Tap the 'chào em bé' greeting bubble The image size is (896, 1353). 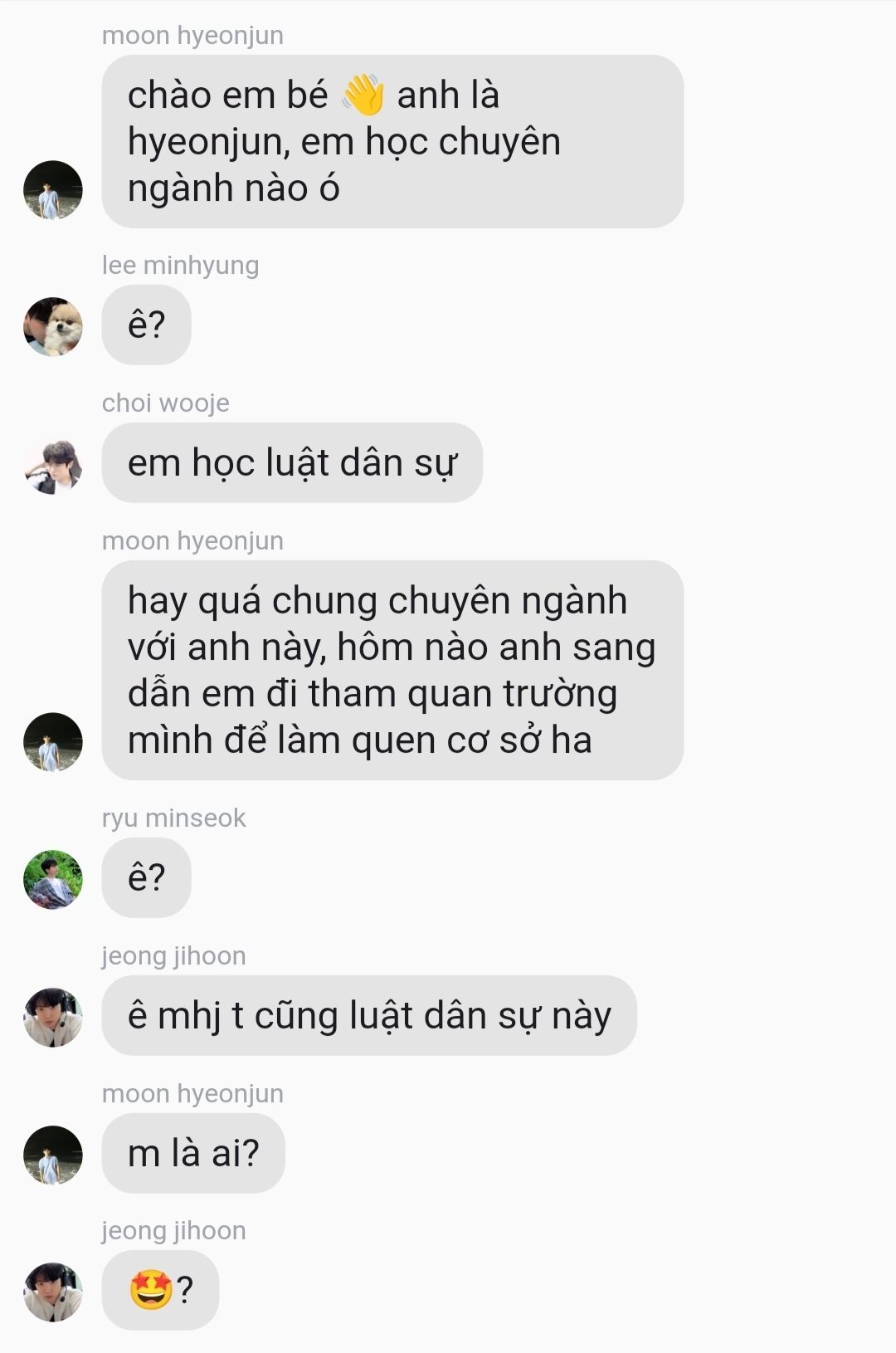392,141
